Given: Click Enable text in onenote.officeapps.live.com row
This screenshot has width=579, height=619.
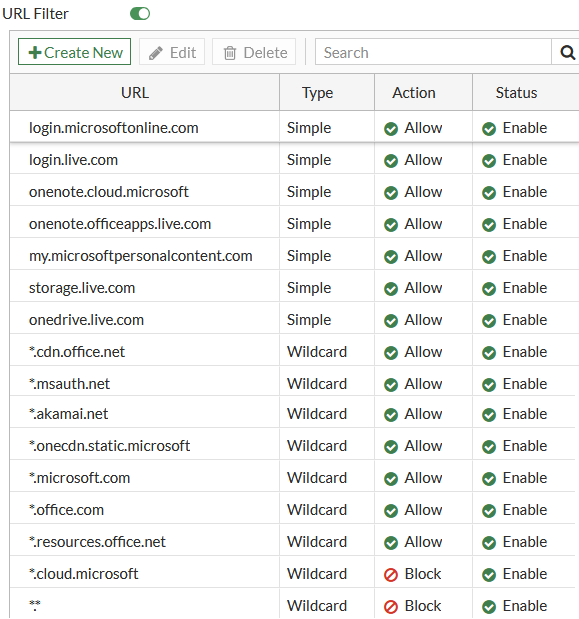Looking at the screenshot, I should (525, 224).
